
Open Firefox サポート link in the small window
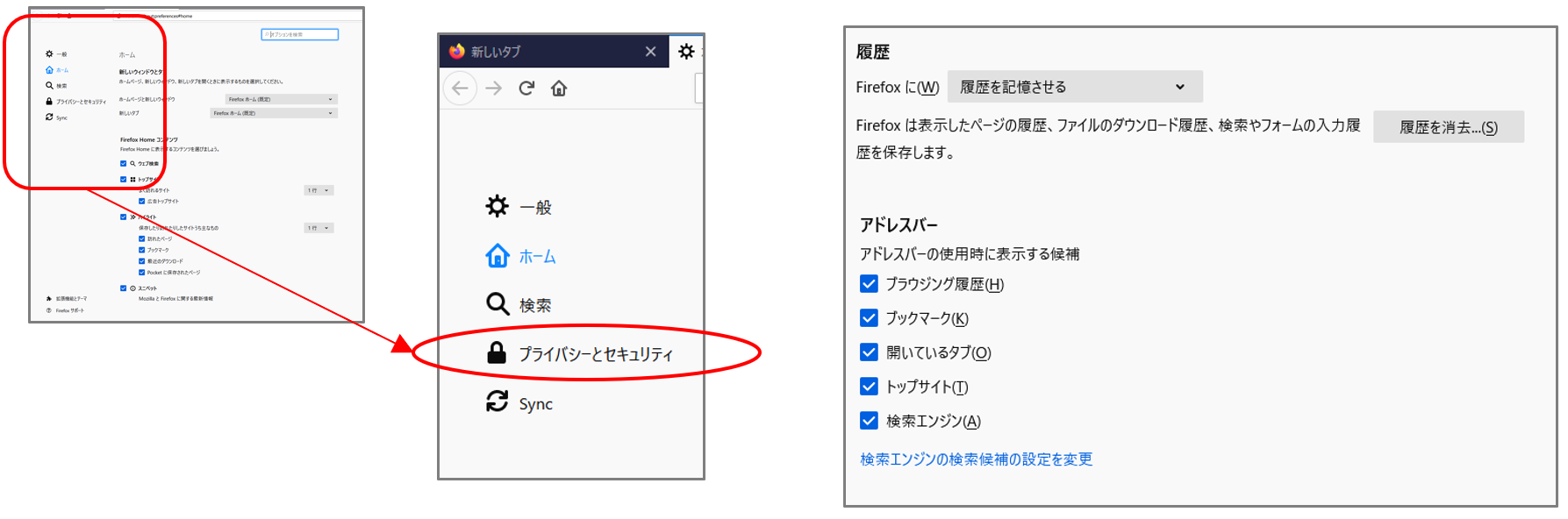(x=70, y=310)
